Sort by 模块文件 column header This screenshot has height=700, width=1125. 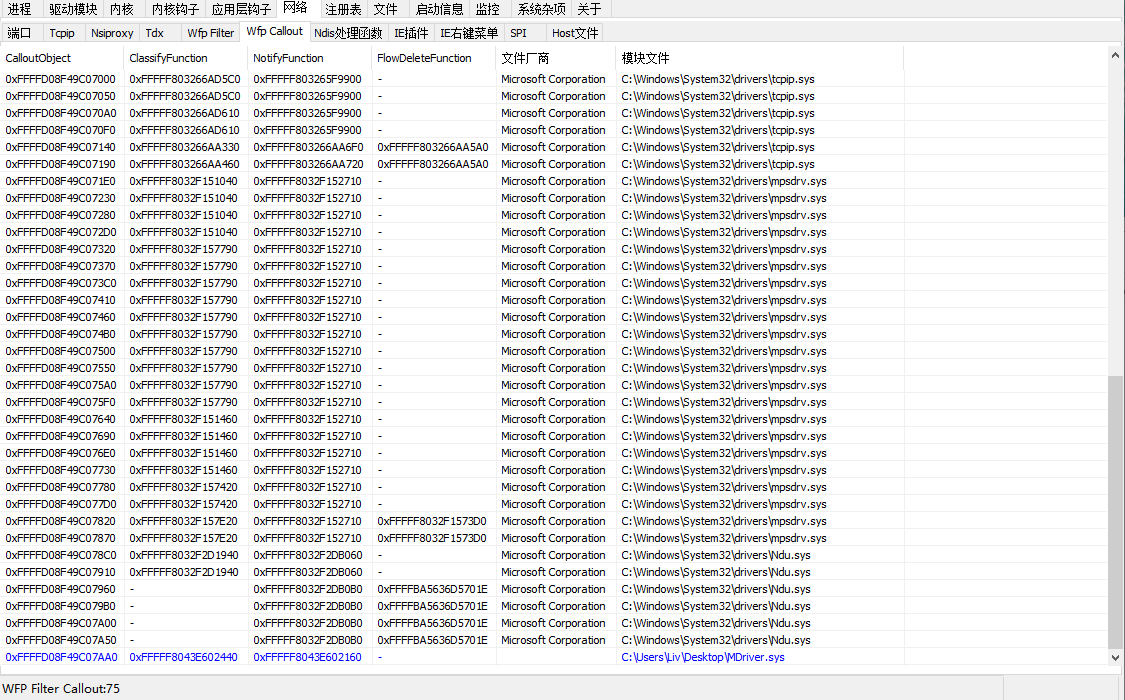pos(645,58)
